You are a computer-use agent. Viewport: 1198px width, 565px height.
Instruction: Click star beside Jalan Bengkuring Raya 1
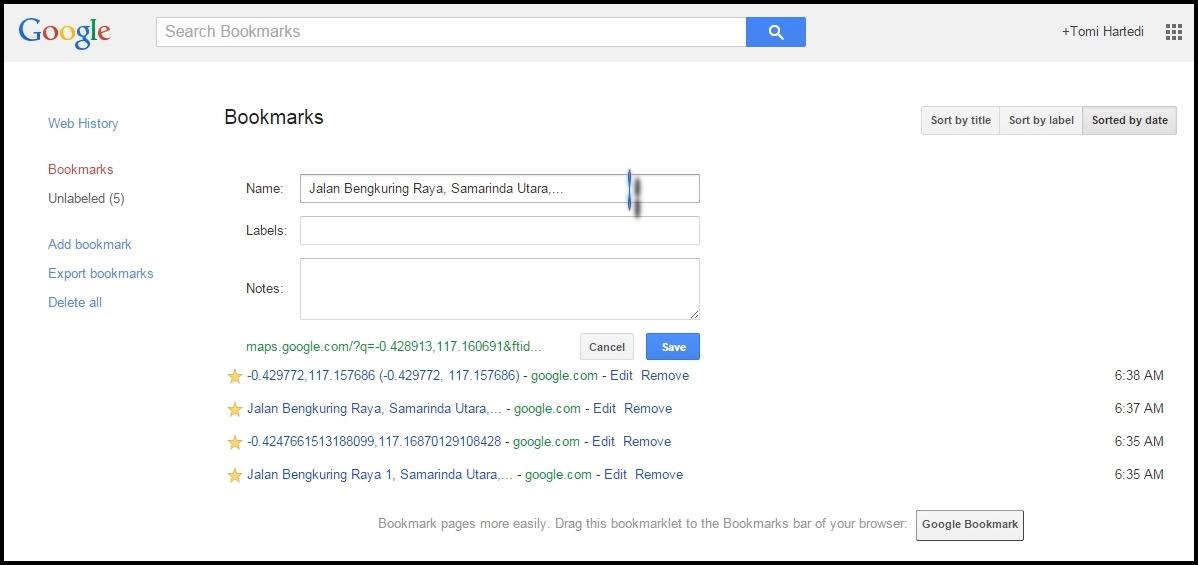(x=235, y=475)
